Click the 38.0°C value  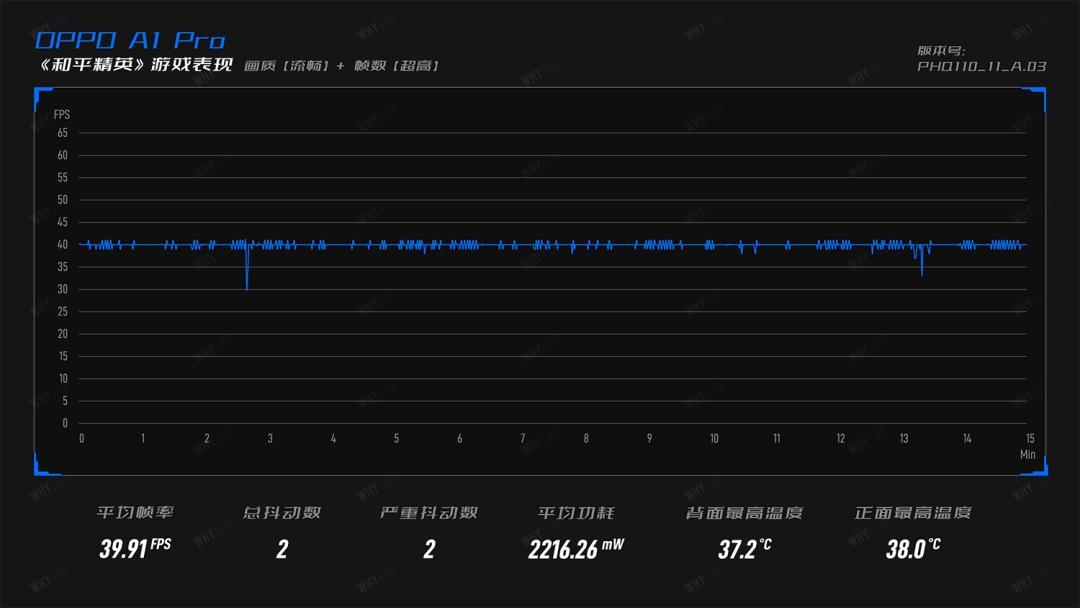coord(913,549)
